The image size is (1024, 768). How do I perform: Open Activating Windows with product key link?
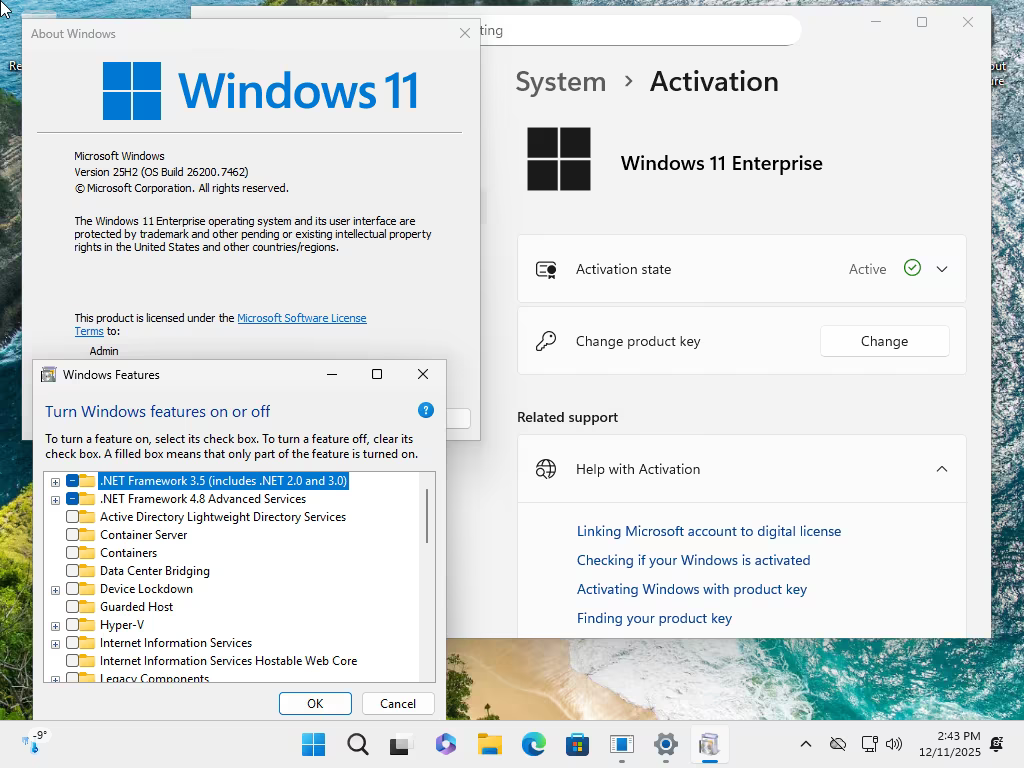(x=692, y=589)
